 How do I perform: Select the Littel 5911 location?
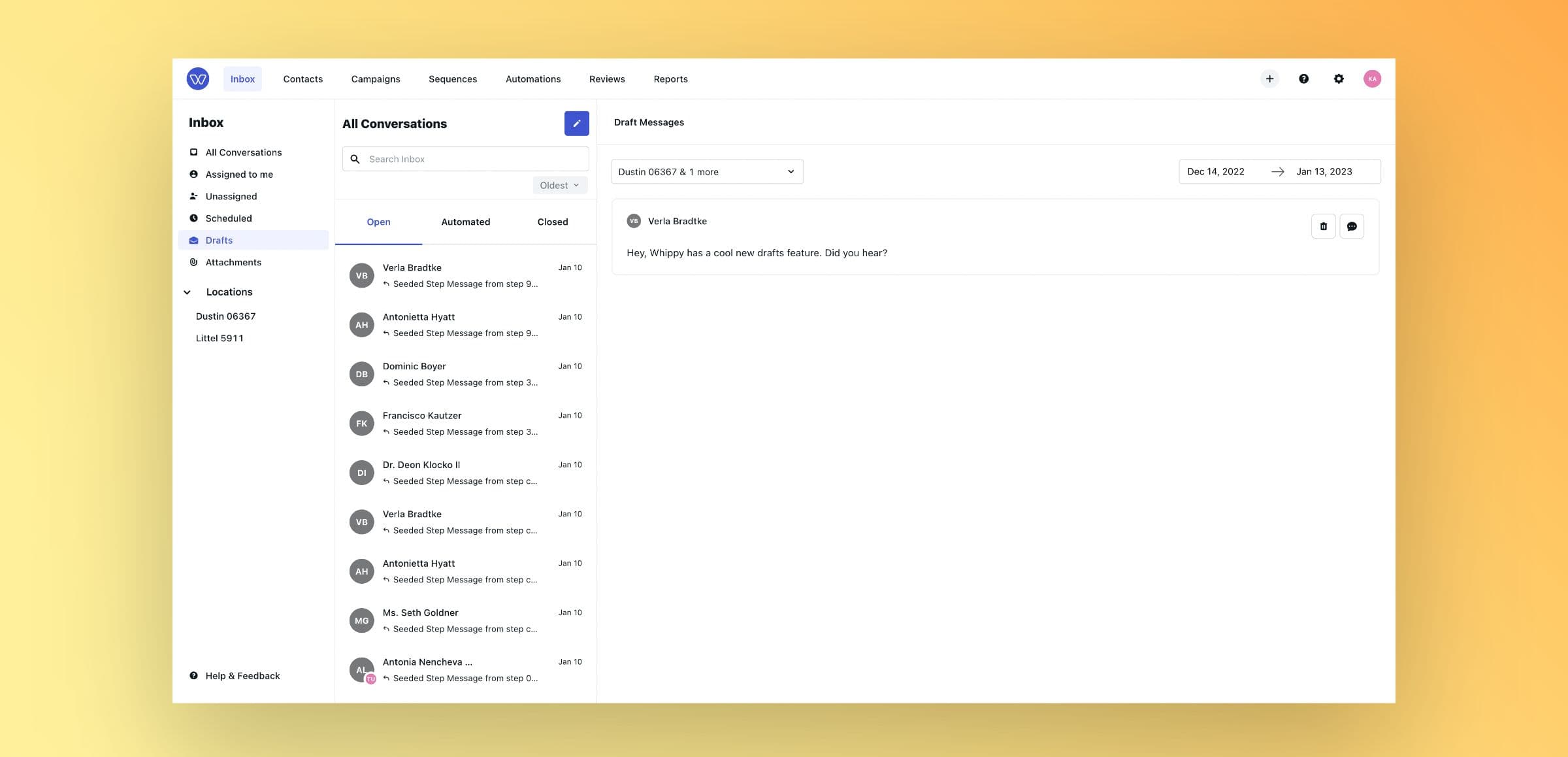point(220,338)
